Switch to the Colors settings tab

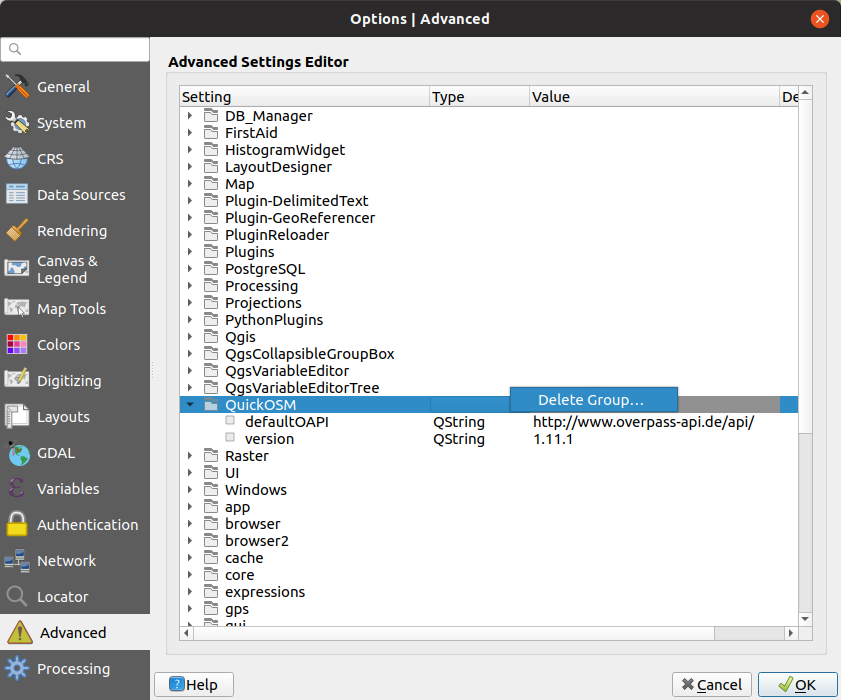(x=75, y=344)
